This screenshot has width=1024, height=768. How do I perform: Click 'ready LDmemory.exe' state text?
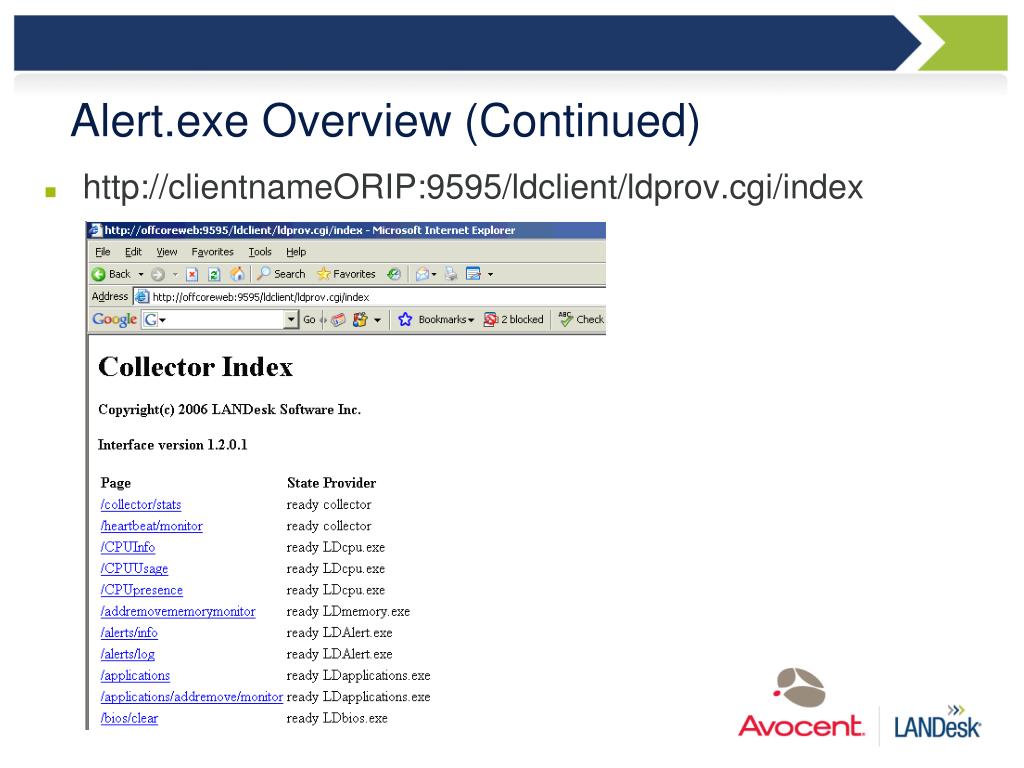(348, 612)
